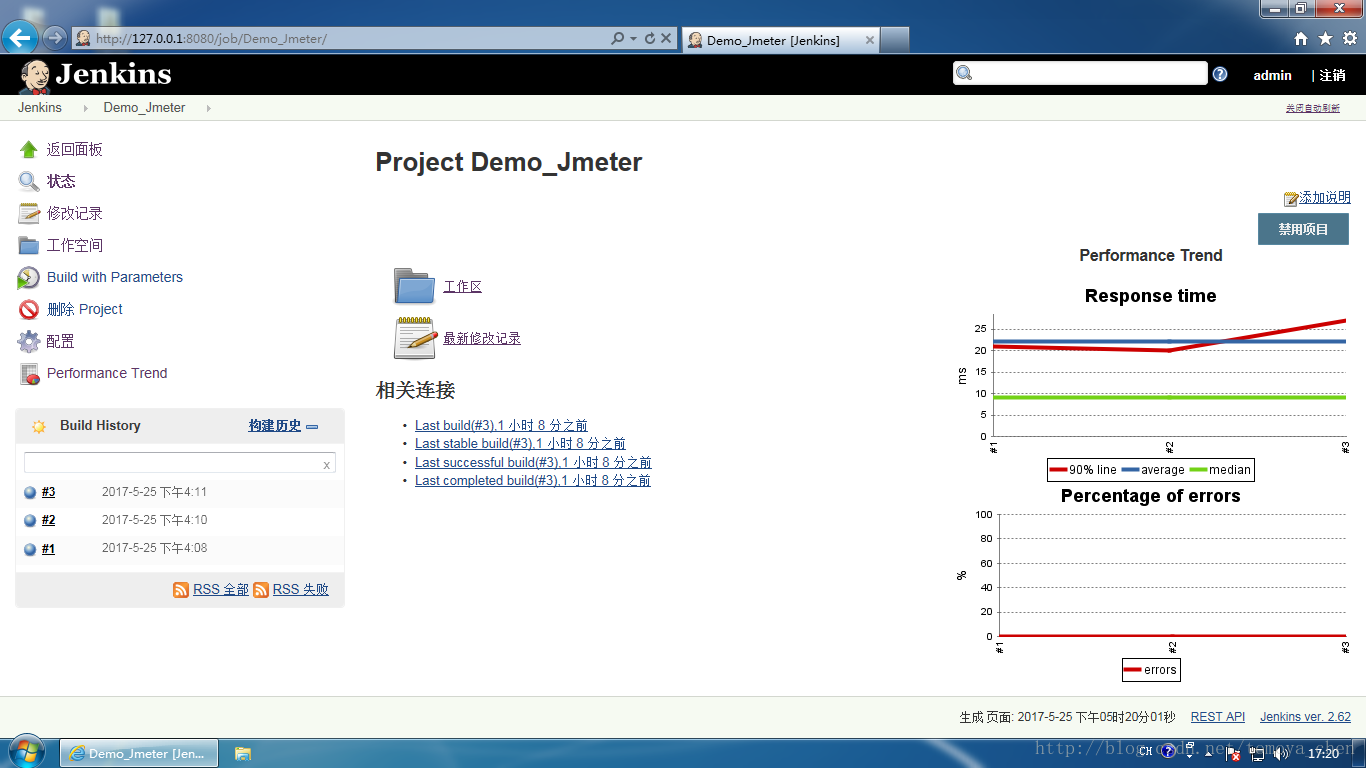The width and height of the screenshot is (1366, 768).
Task: Click the system tray volume icon
Action: pyautogui.click(x=1281, y=753)
